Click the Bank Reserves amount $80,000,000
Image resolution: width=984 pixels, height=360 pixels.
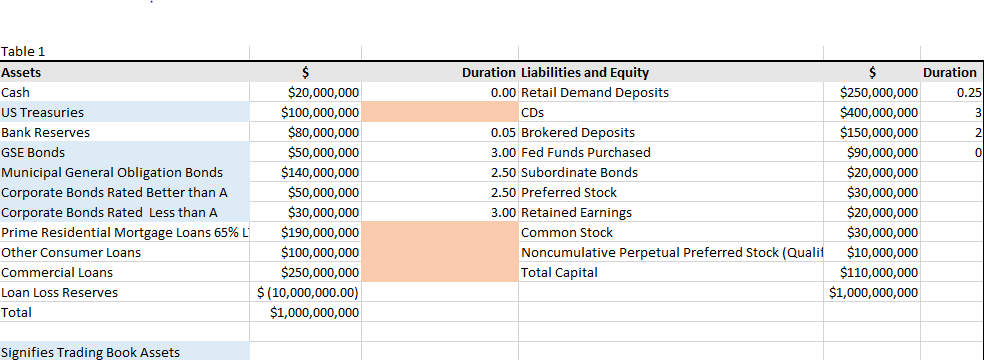coord(306,132)
